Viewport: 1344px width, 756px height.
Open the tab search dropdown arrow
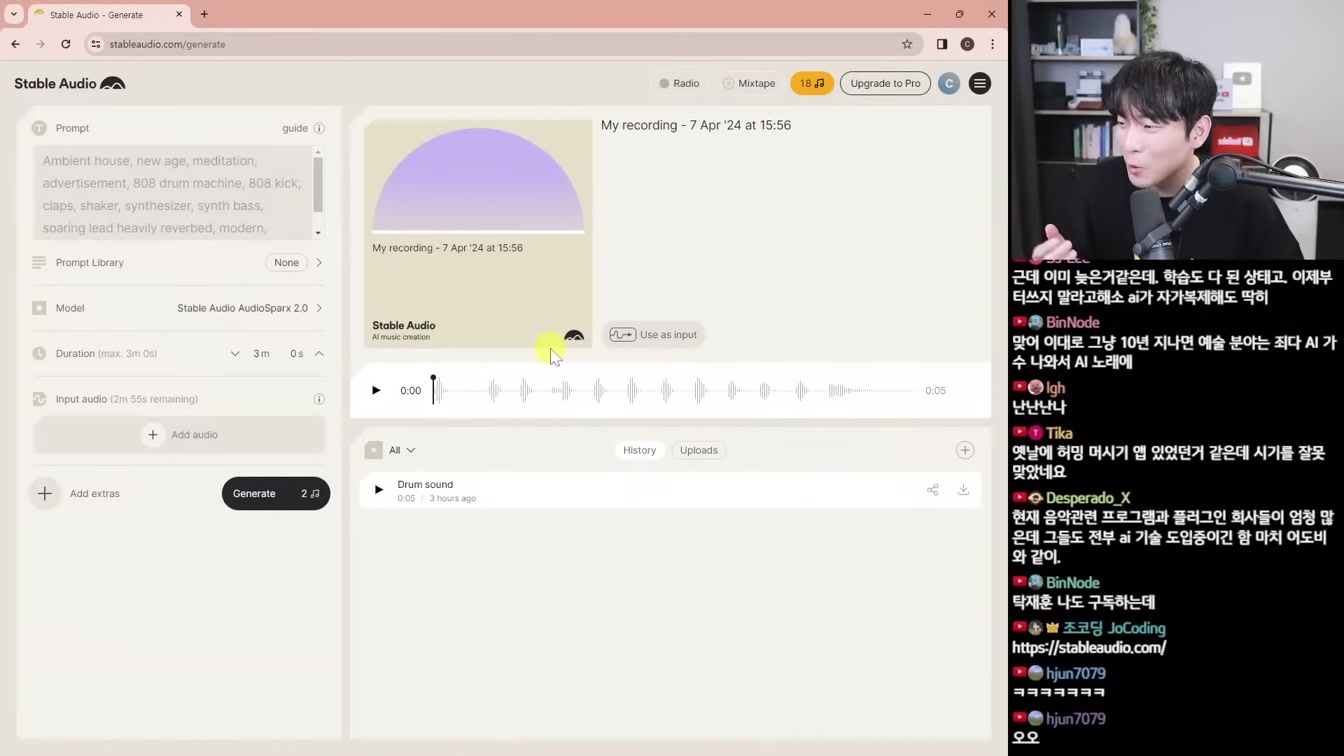pyautogui.click(x=14, y=15)
